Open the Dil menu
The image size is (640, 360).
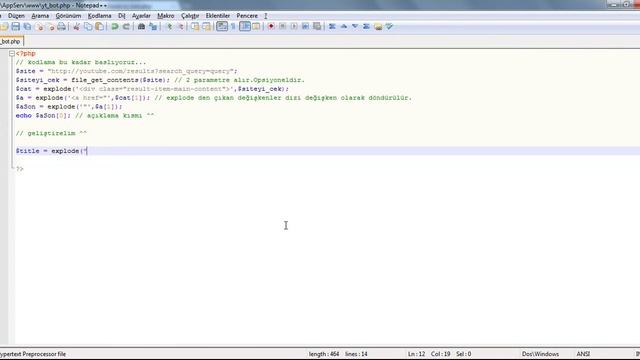122,16
